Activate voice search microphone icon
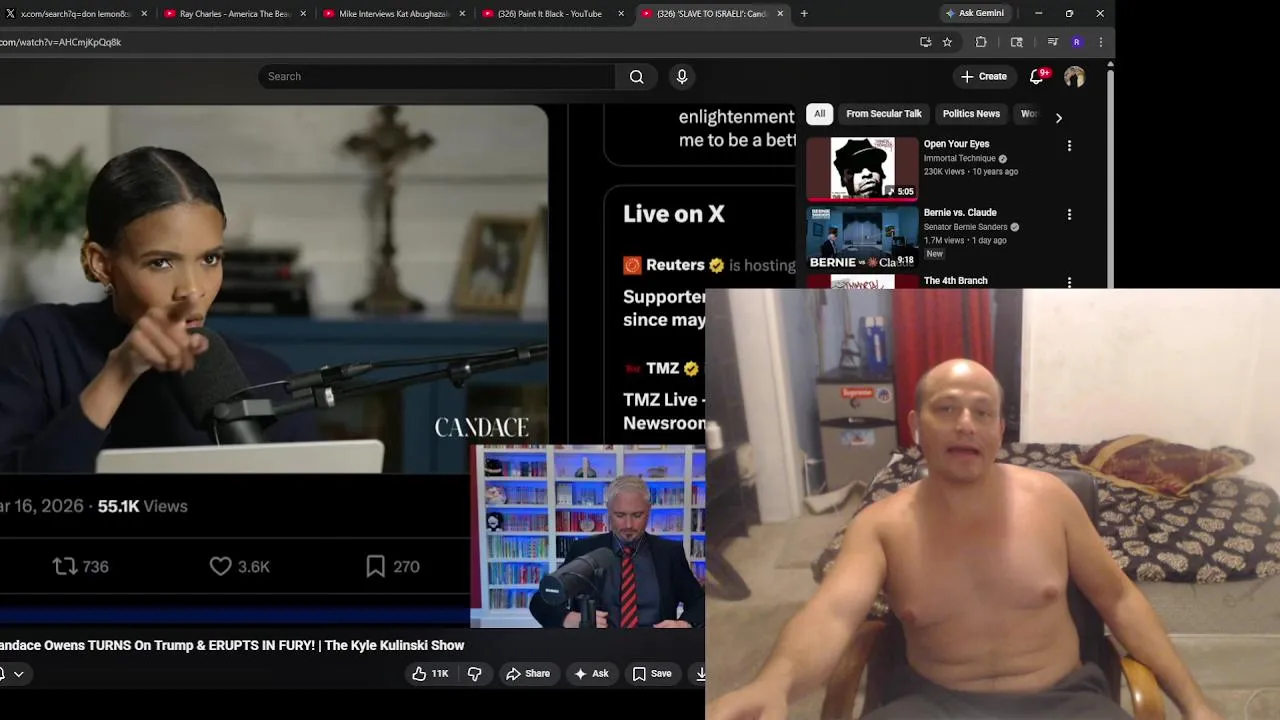The height and width of the screenshot is (720, 1280). (x=682, y=77)
